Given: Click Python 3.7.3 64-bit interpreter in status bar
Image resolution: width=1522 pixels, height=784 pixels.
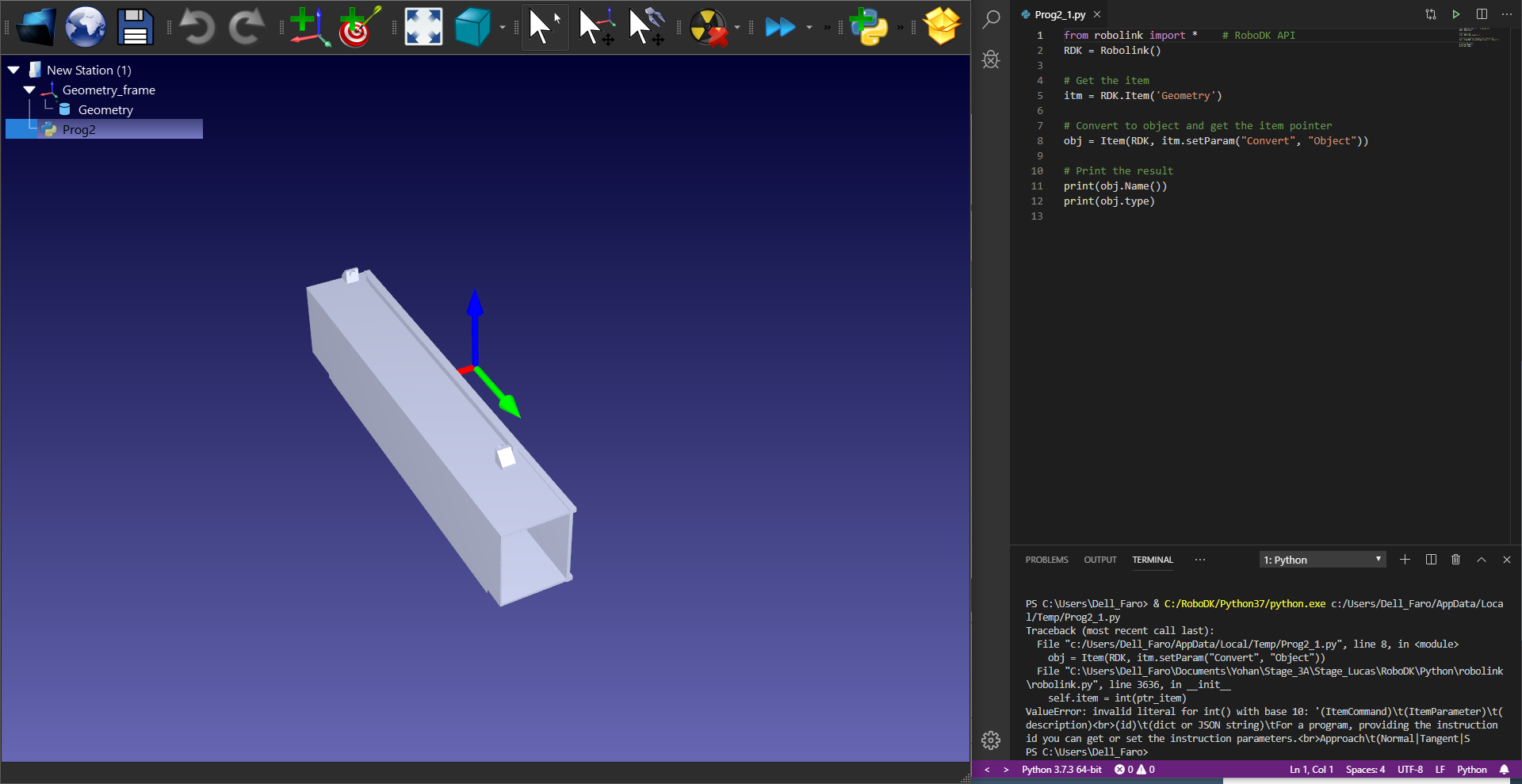Looking at the screenshot, I should click(x=1061, y=770).
